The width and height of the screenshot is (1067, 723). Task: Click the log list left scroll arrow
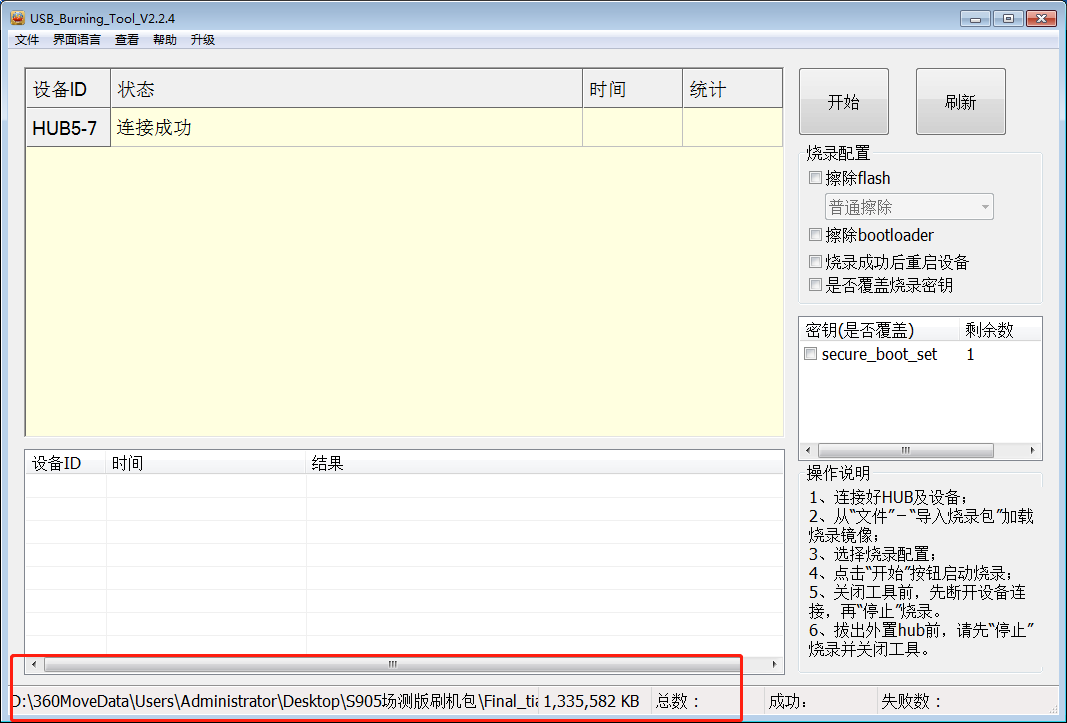34,664
